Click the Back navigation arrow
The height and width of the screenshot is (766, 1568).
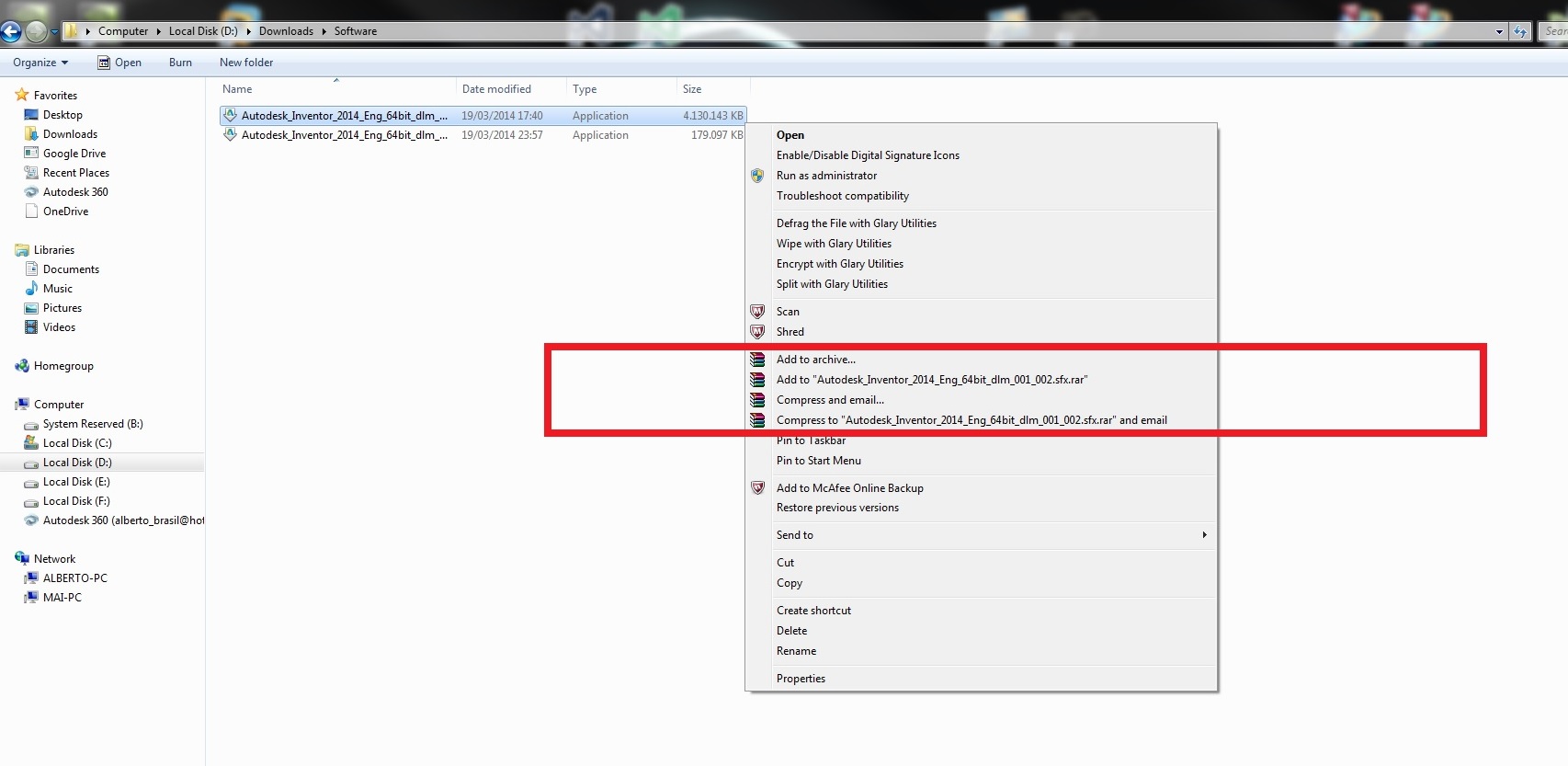coord(10,31)
